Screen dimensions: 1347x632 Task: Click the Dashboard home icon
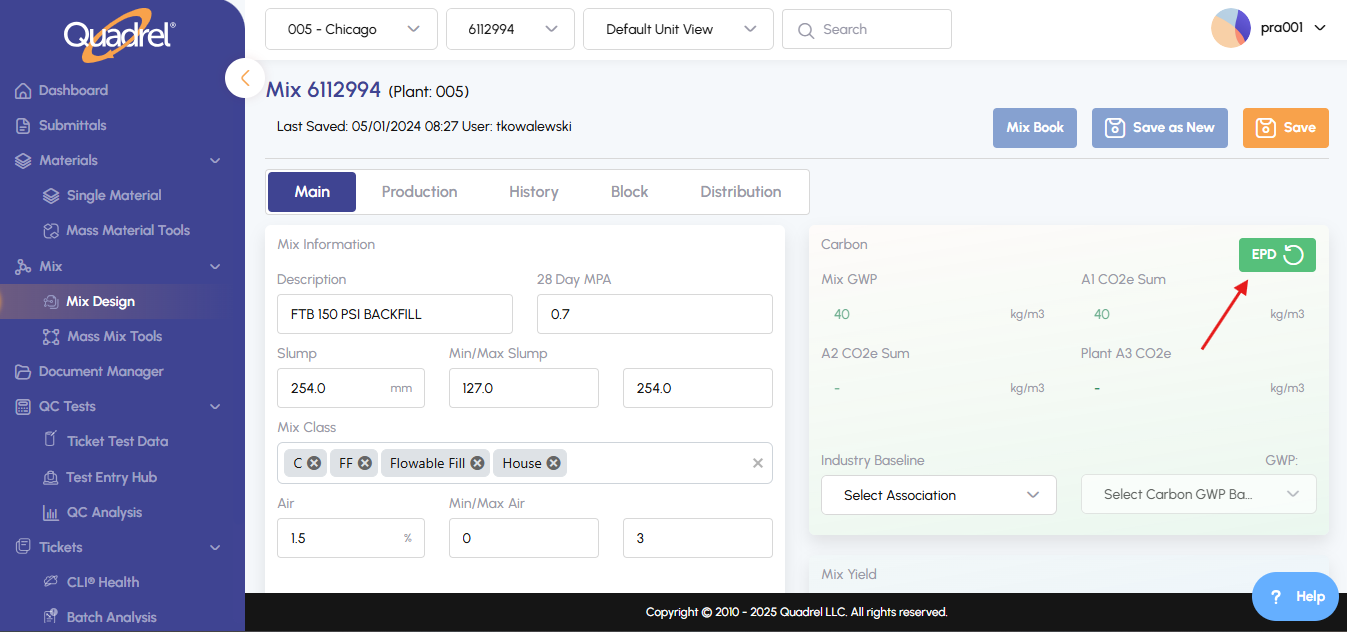point(23,91)
